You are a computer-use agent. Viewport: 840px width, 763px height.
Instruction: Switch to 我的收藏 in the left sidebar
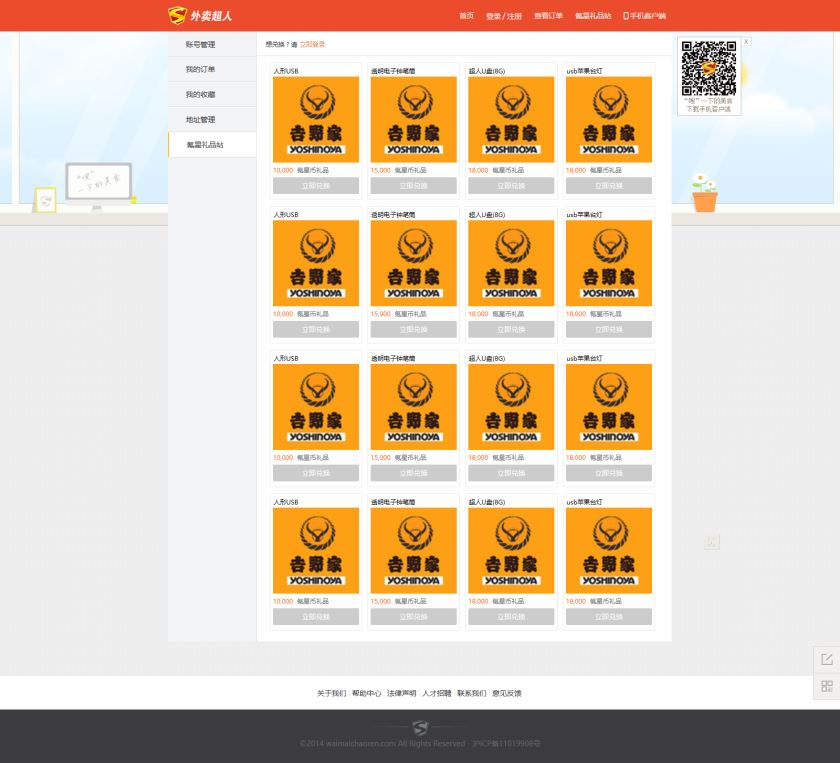212,94
